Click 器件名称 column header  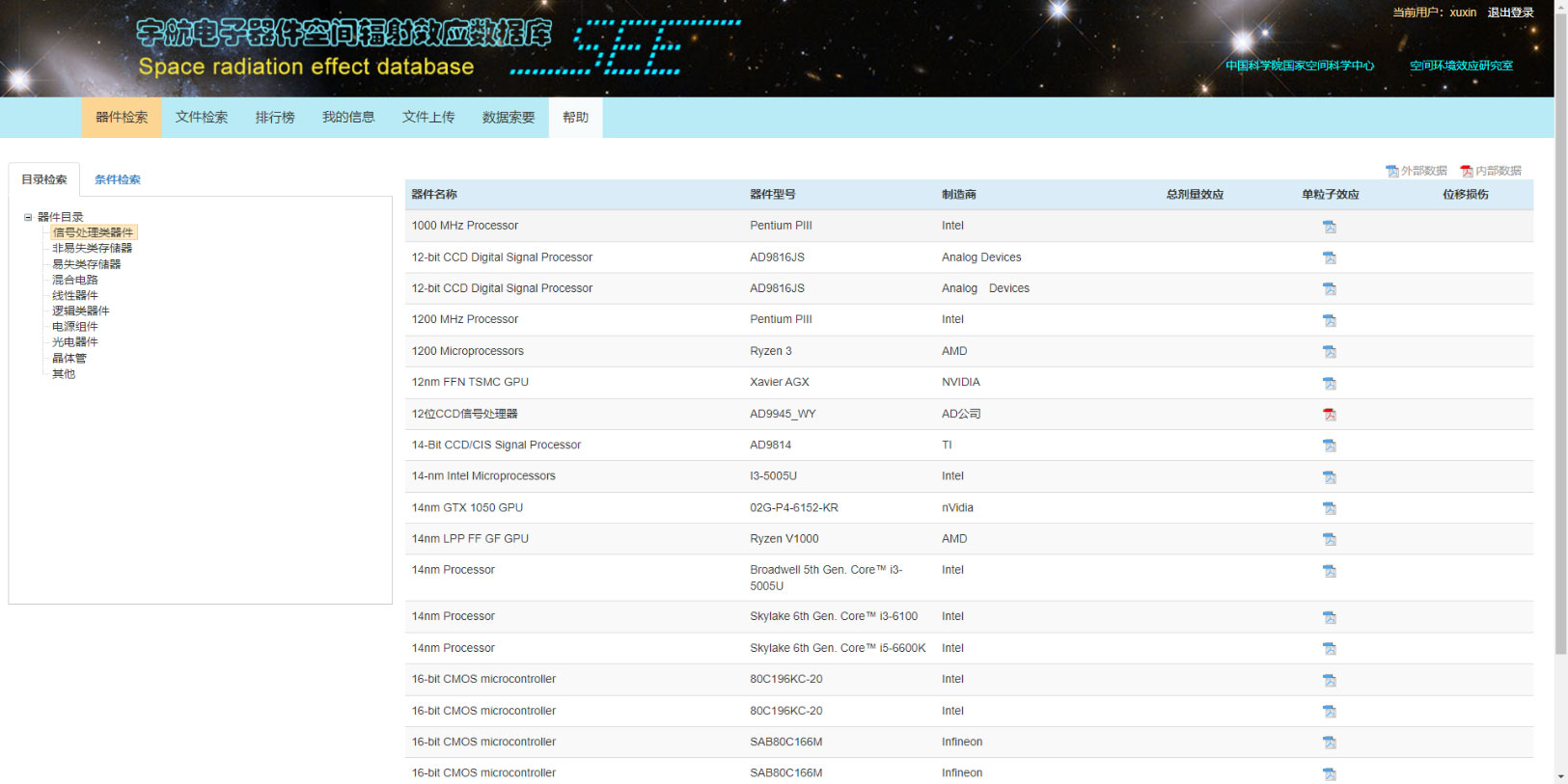click(x=434, y=195)
